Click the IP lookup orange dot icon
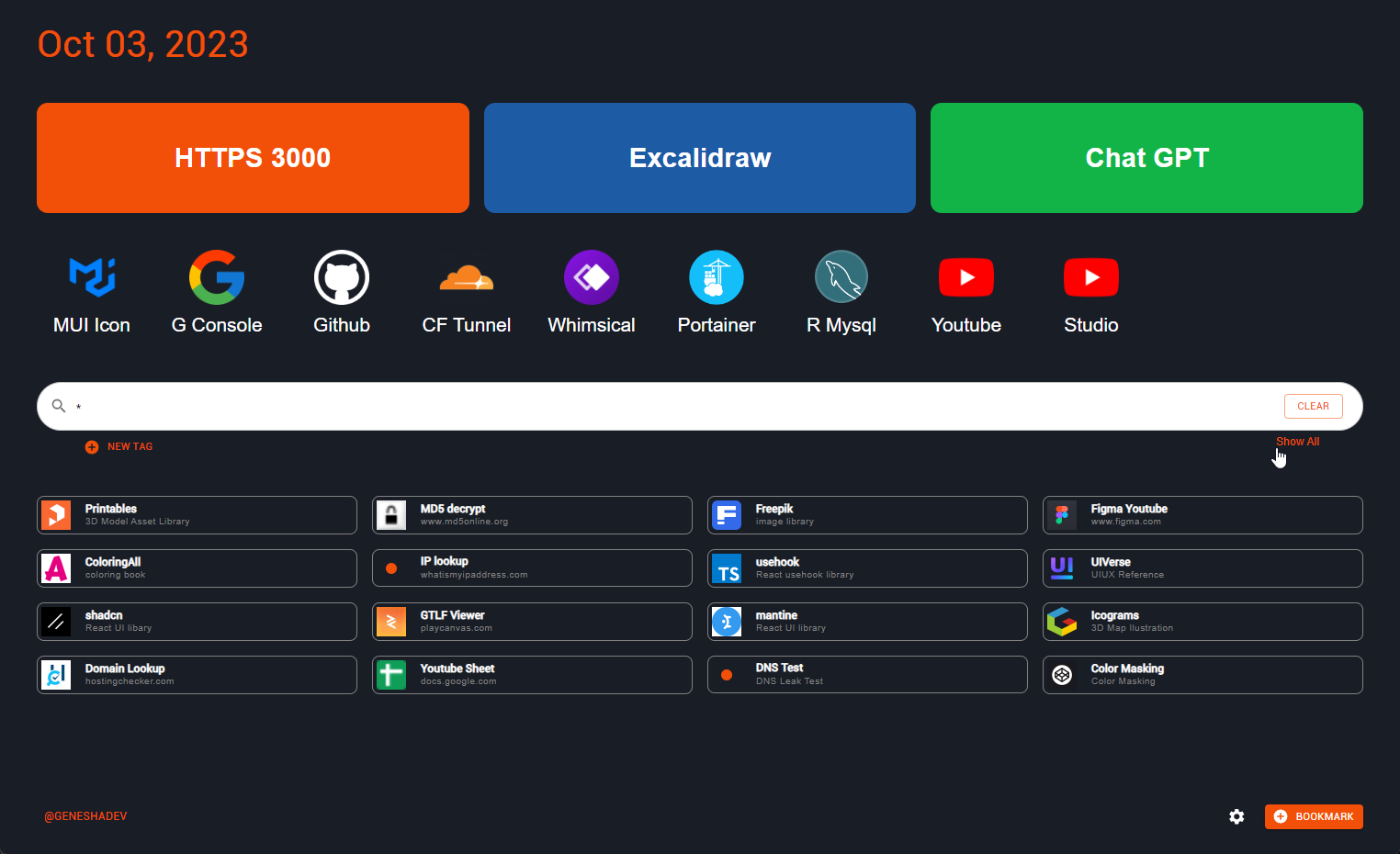Viewport: 1400px width, 854px height. 391,568
